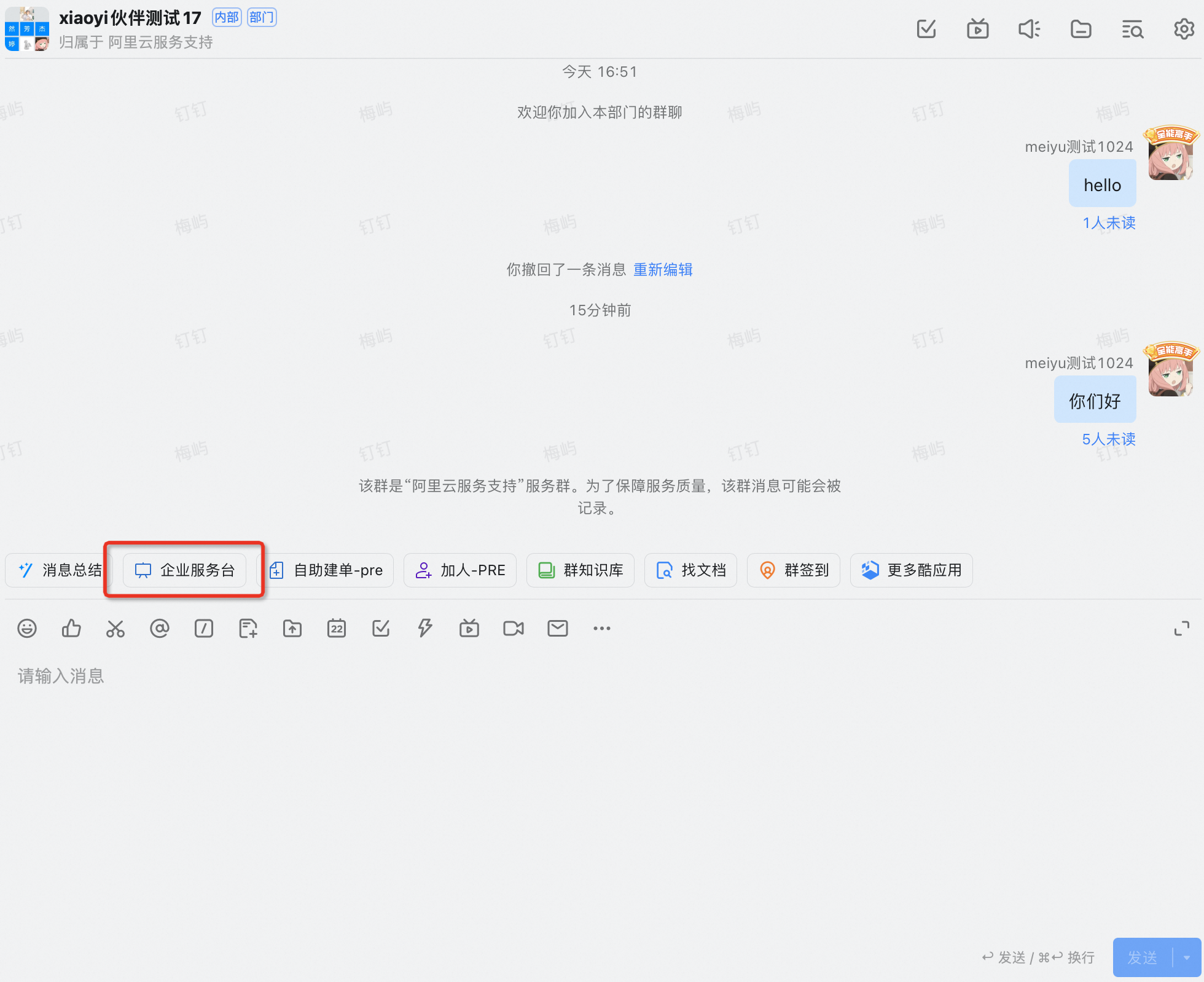Open 企业服务台 service desk
The height and width of the screenshot is (982, 1204).
click(184, 570)
